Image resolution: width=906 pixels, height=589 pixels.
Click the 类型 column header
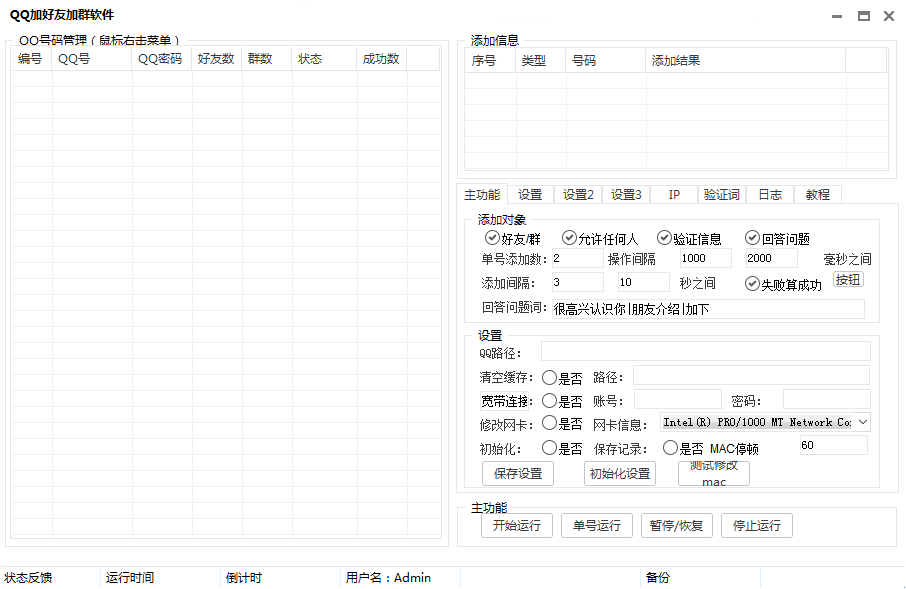tap(540, 61)
